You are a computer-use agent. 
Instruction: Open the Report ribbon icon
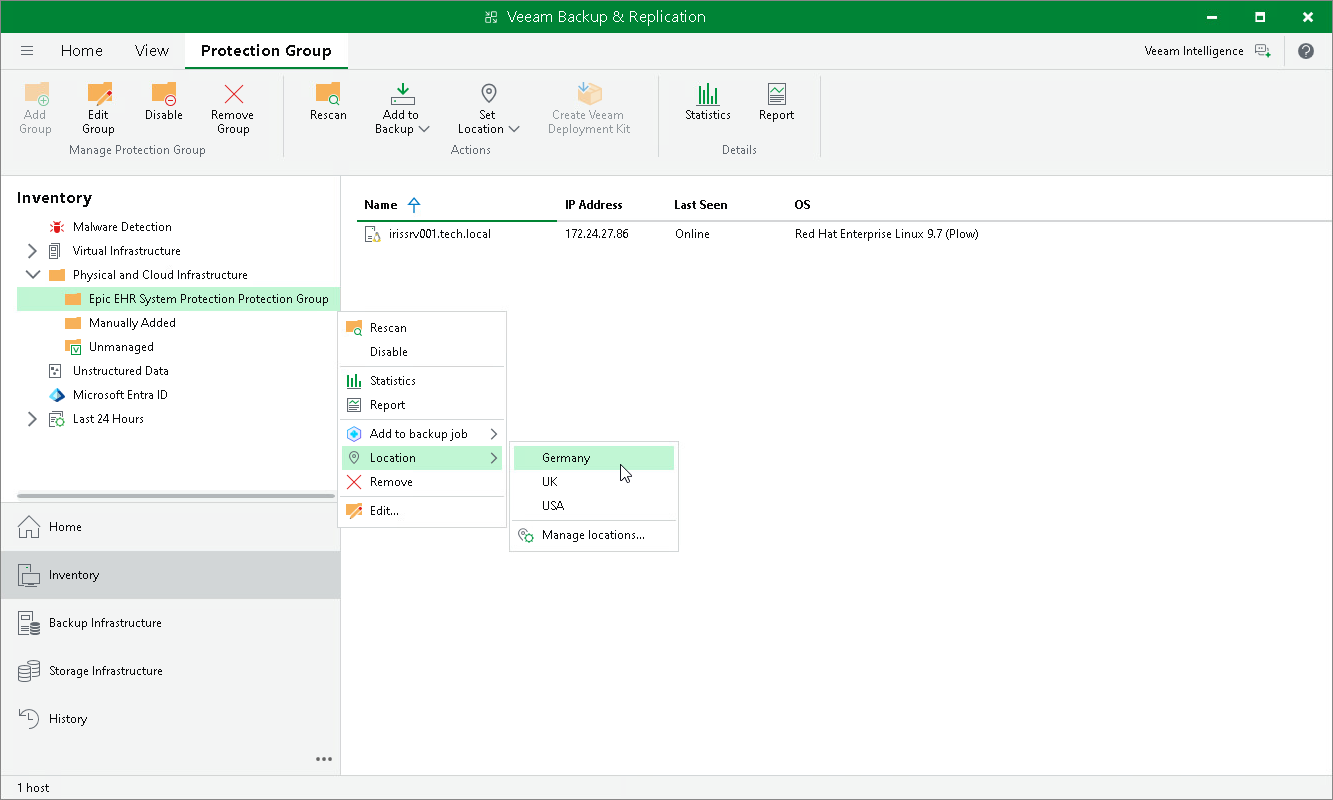click(776, 102)
